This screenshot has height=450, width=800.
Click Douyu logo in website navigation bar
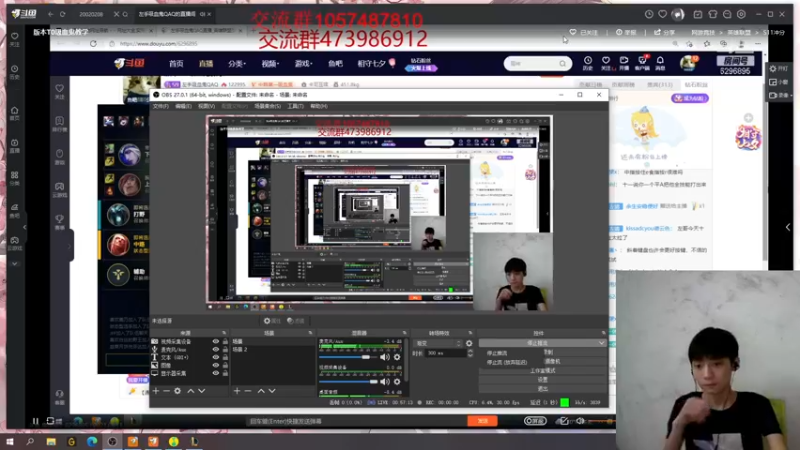coord(129,63)
